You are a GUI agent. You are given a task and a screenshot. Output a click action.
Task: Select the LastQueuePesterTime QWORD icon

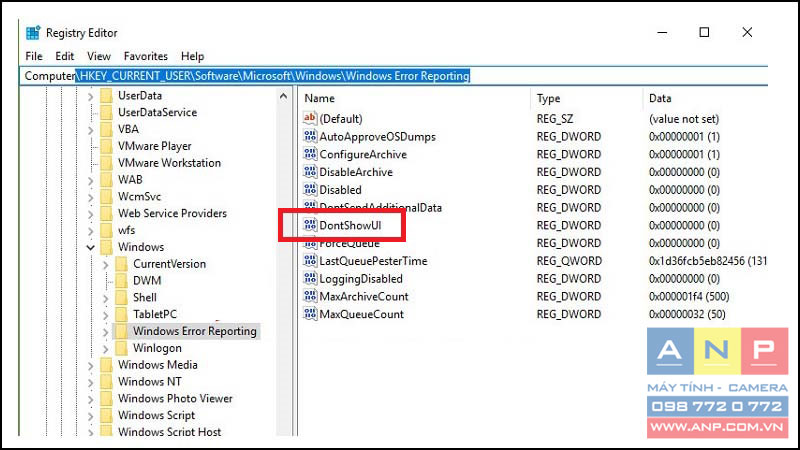tap(310, 261)
